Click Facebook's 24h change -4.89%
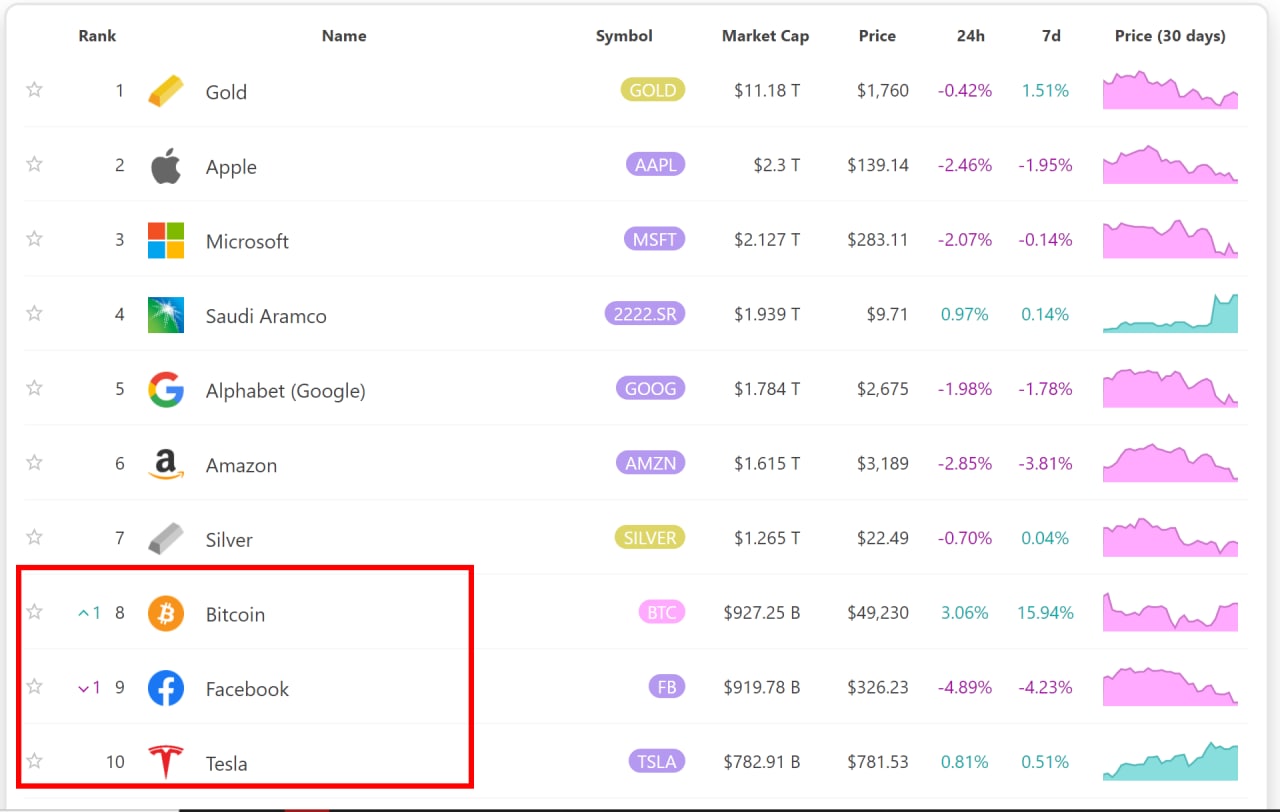This screenshot has height=812, width=1280. click(964, 688)
